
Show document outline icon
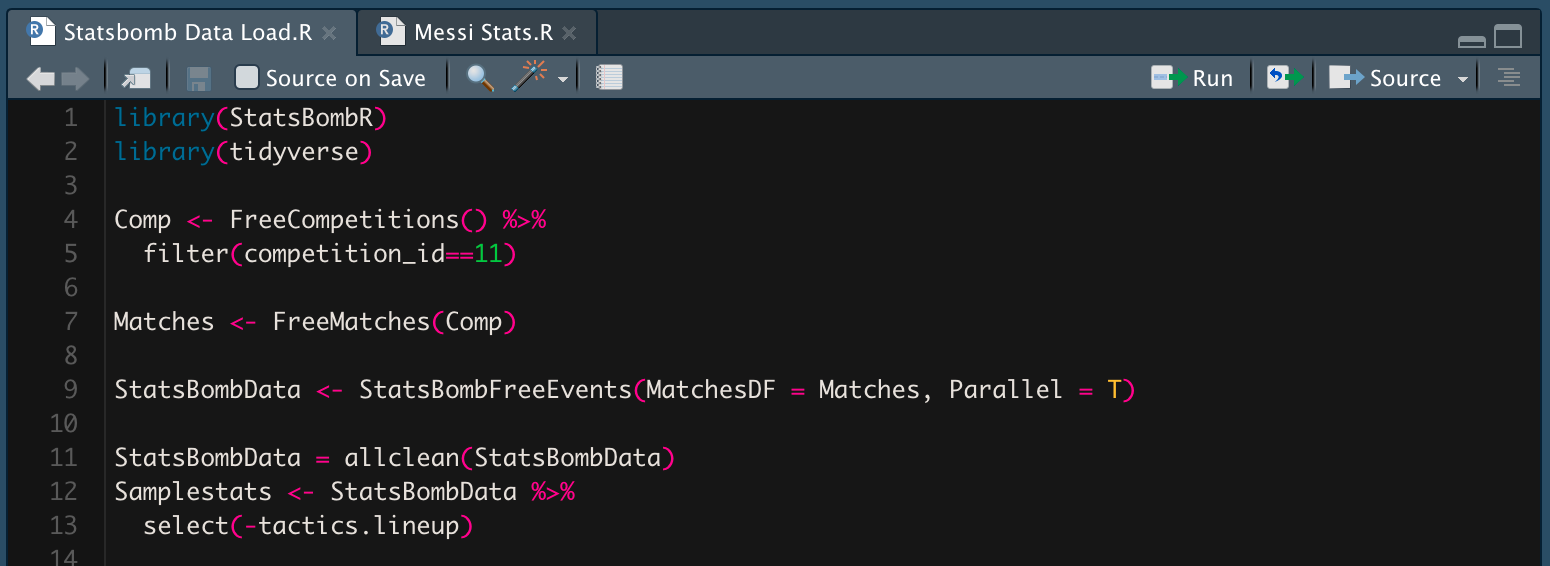[x=1509, y=77]
